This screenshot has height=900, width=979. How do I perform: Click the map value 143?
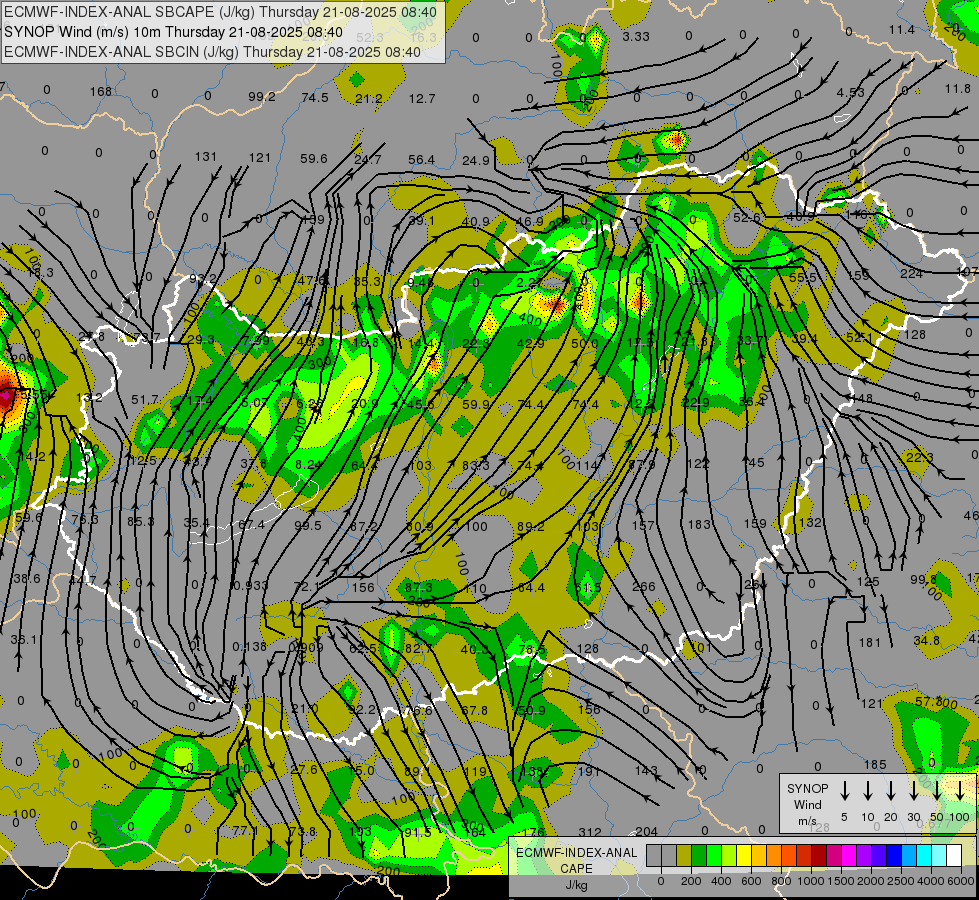[x=646, y=771]
